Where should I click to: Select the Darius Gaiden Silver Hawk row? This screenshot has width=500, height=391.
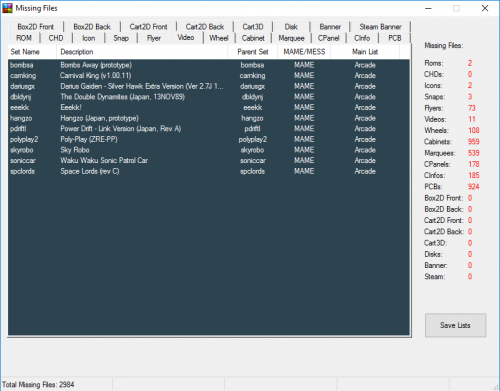209,86
